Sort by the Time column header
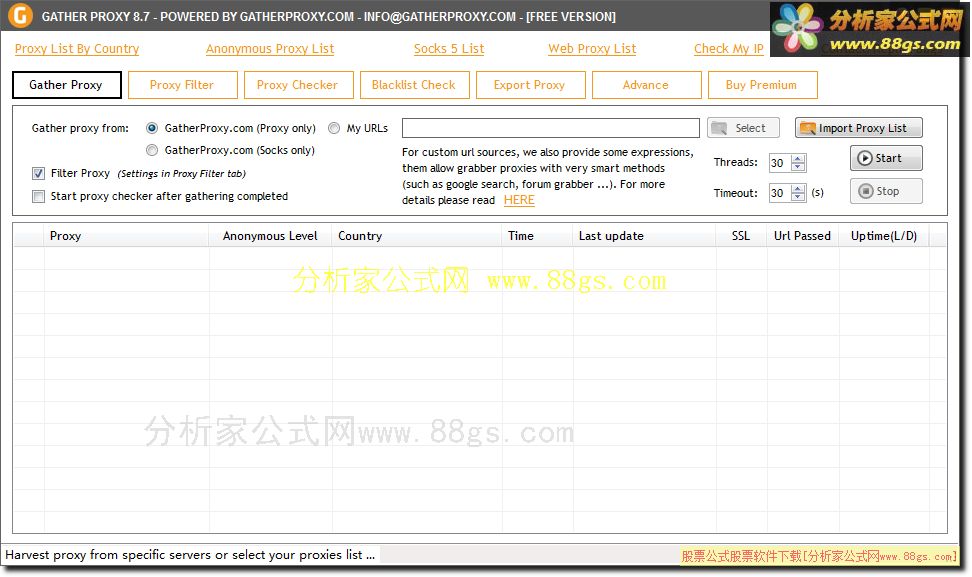Screen dimensions: 972x577 (x=537, y=236)
